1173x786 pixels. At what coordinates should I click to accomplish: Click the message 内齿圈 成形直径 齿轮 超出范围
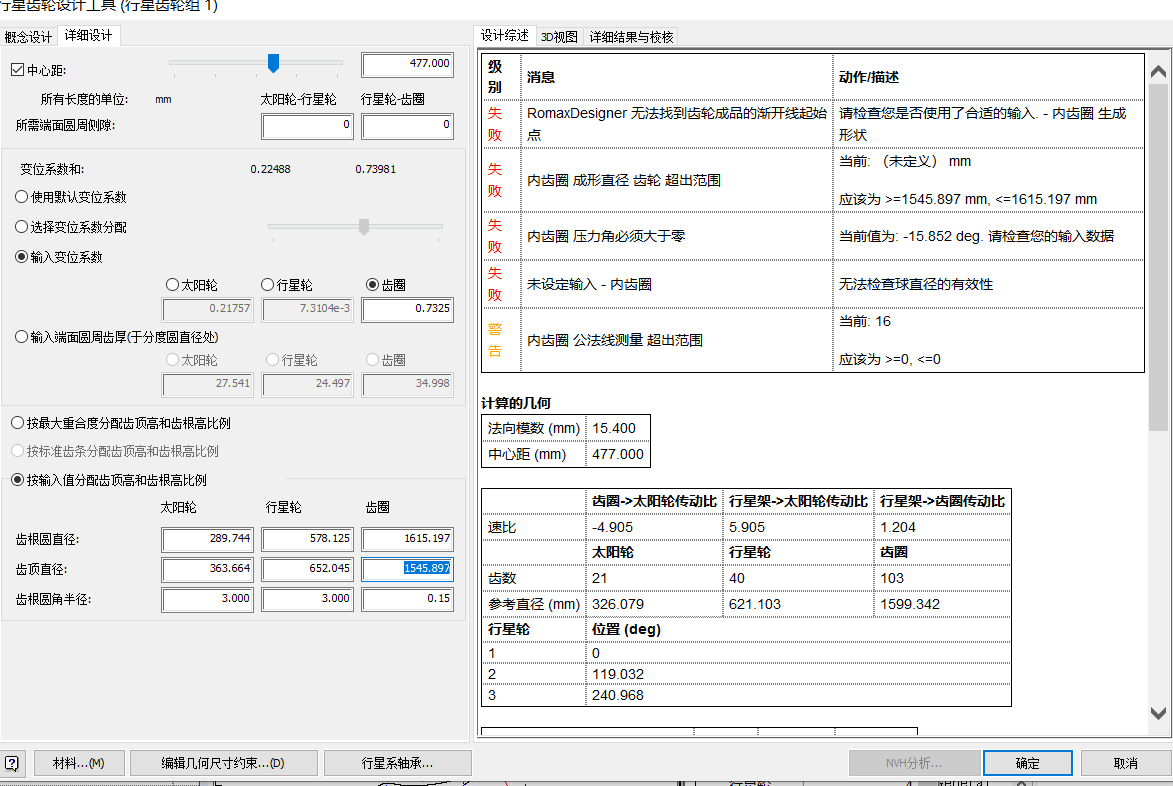pyautogui.click(x=624, y=180)
